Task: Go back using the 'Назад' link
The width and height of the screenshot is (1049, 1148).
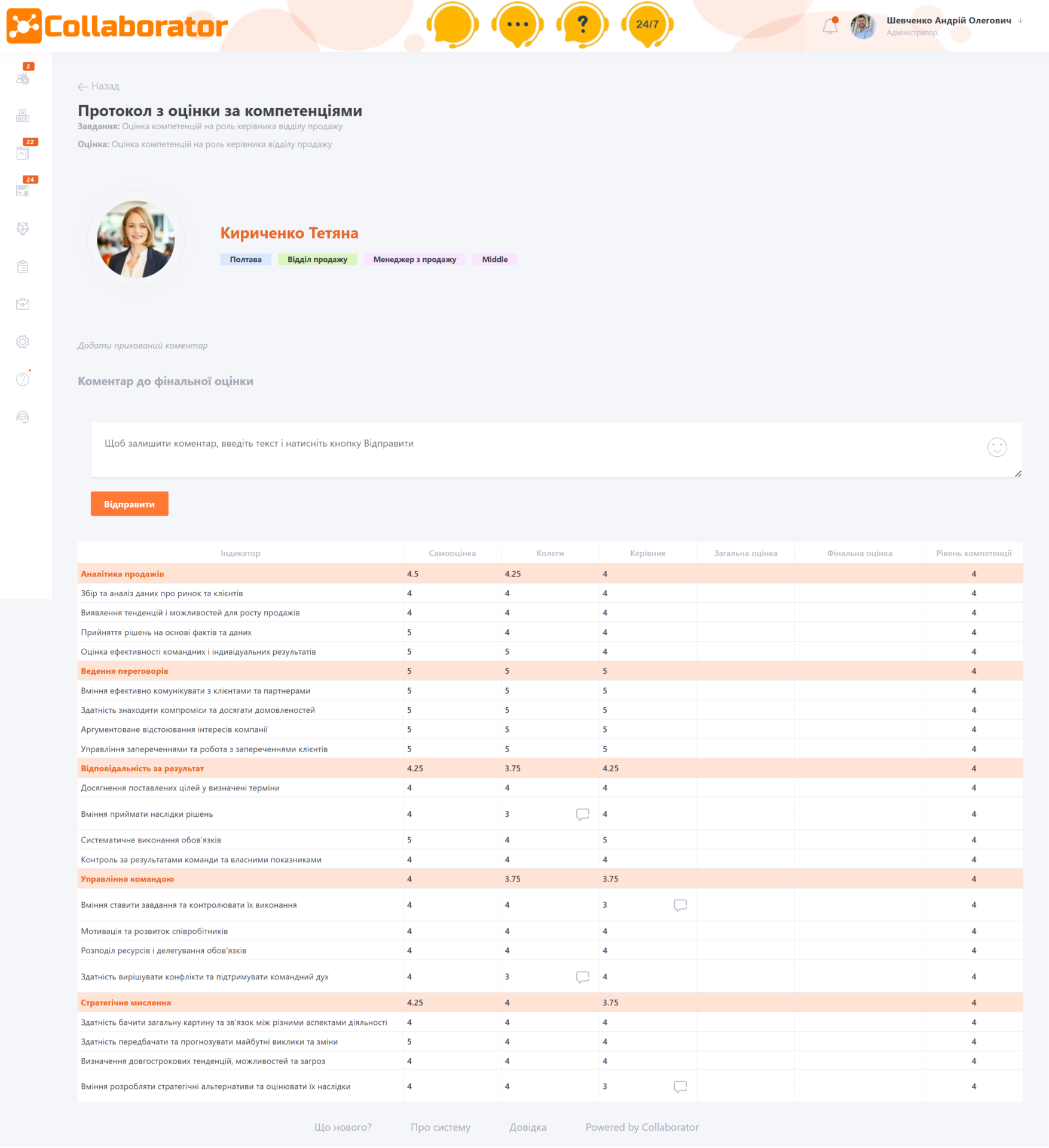Action: [99, 86]
